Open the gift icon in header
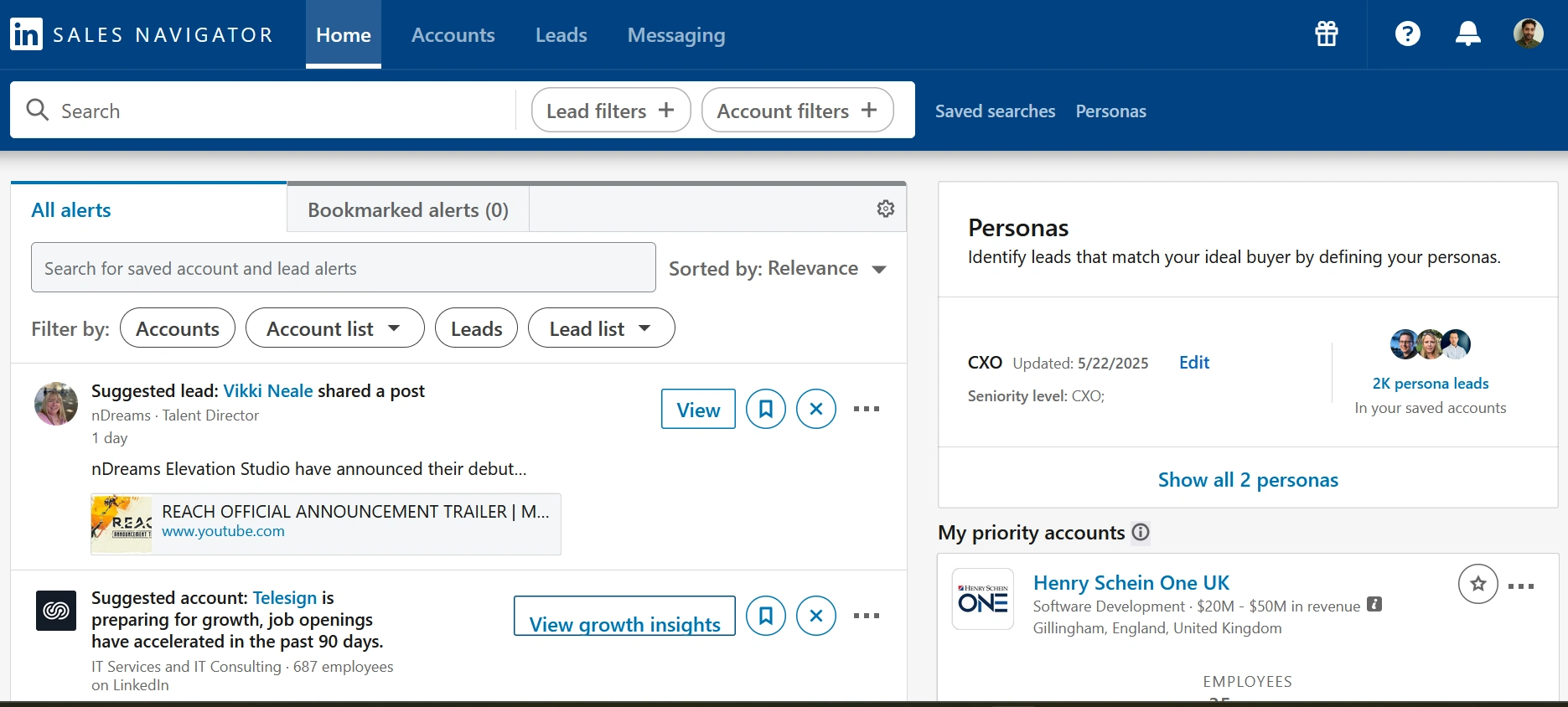 [1327, 34]
